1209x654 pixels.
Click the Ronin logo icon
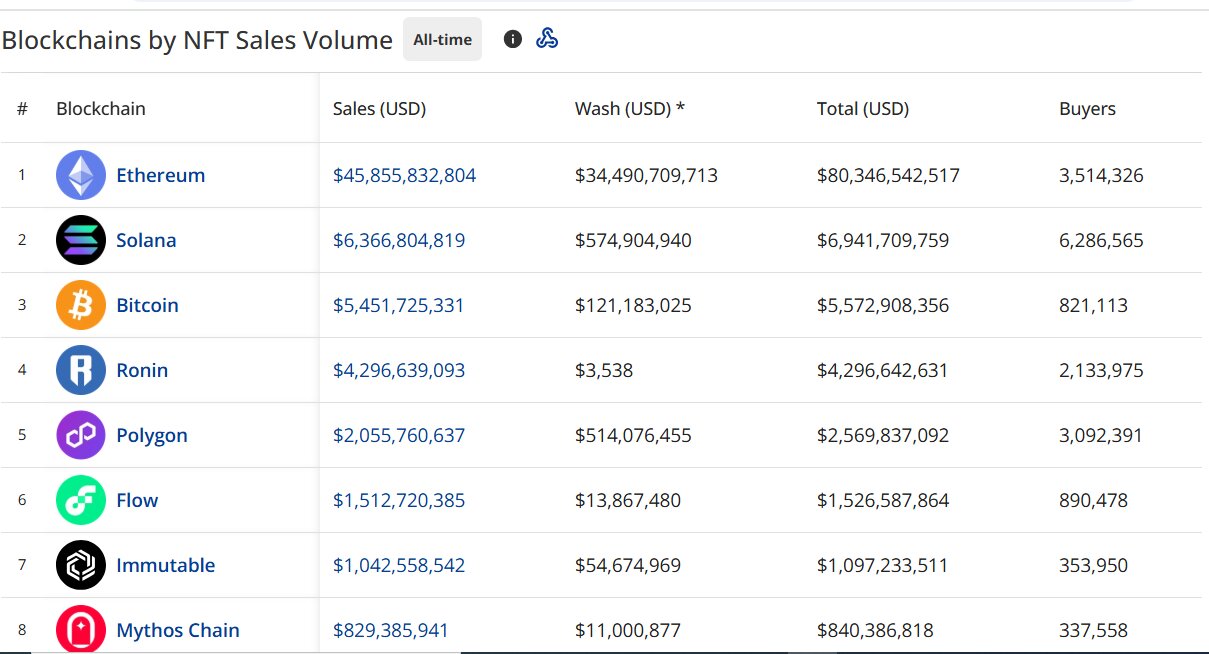[81, 370]
